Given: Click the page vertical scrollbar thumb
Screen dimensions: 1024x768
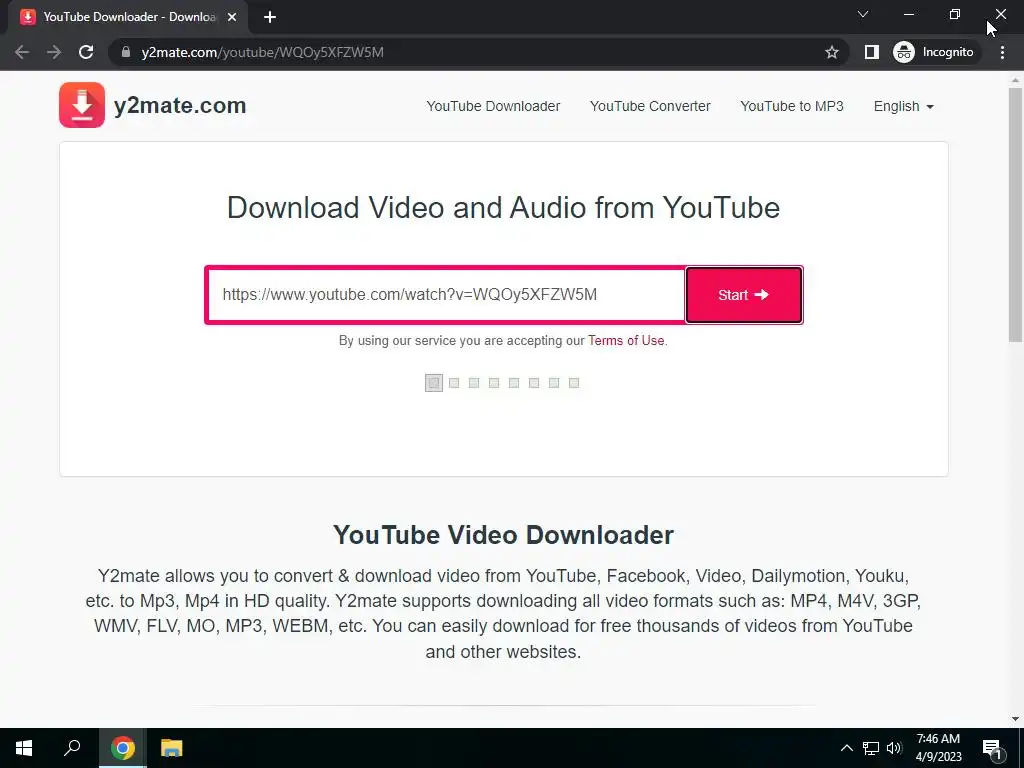Looking at the screenshot, I should [1015, 214].
